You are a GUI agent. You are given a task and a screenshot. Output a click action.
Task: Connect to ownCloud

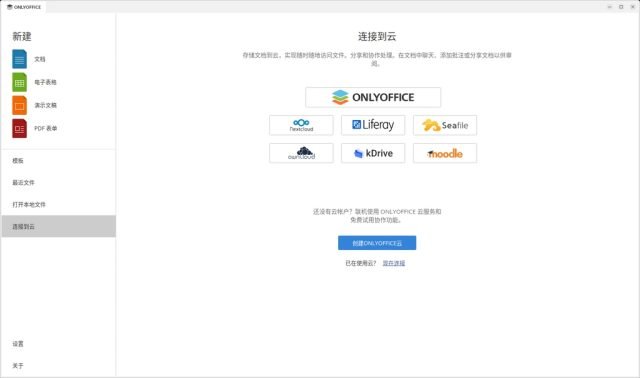coord(301,153)
